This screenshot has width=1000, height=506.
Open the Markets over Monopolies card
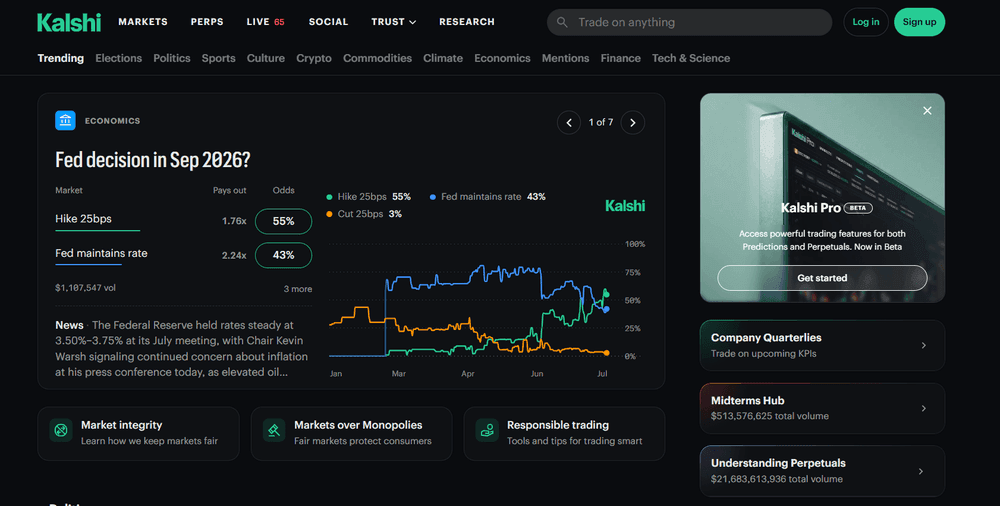pyautogui.click(x=351, y=434)
